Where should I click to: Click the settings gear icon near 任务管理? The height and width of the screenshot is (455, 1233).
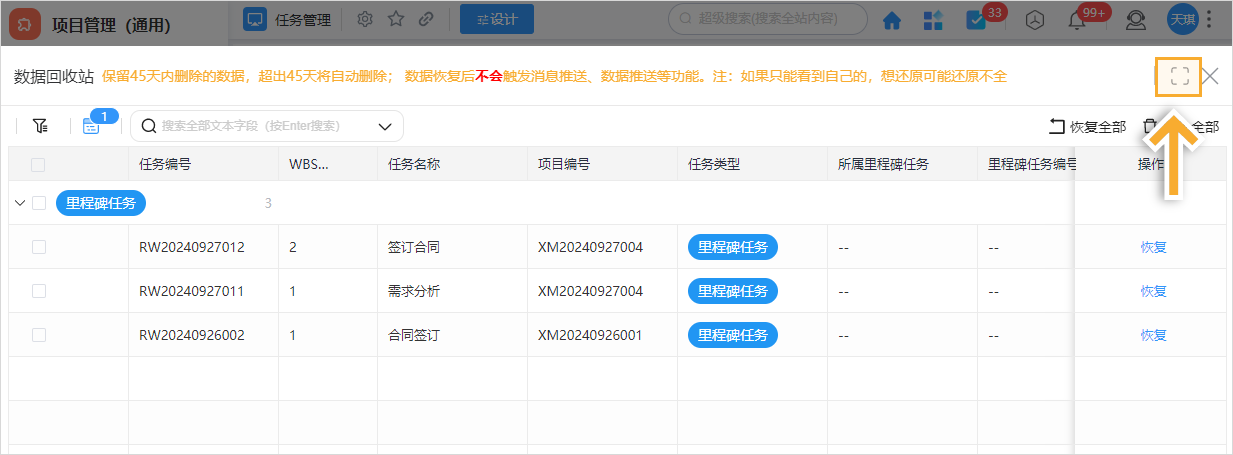(365, 19)
